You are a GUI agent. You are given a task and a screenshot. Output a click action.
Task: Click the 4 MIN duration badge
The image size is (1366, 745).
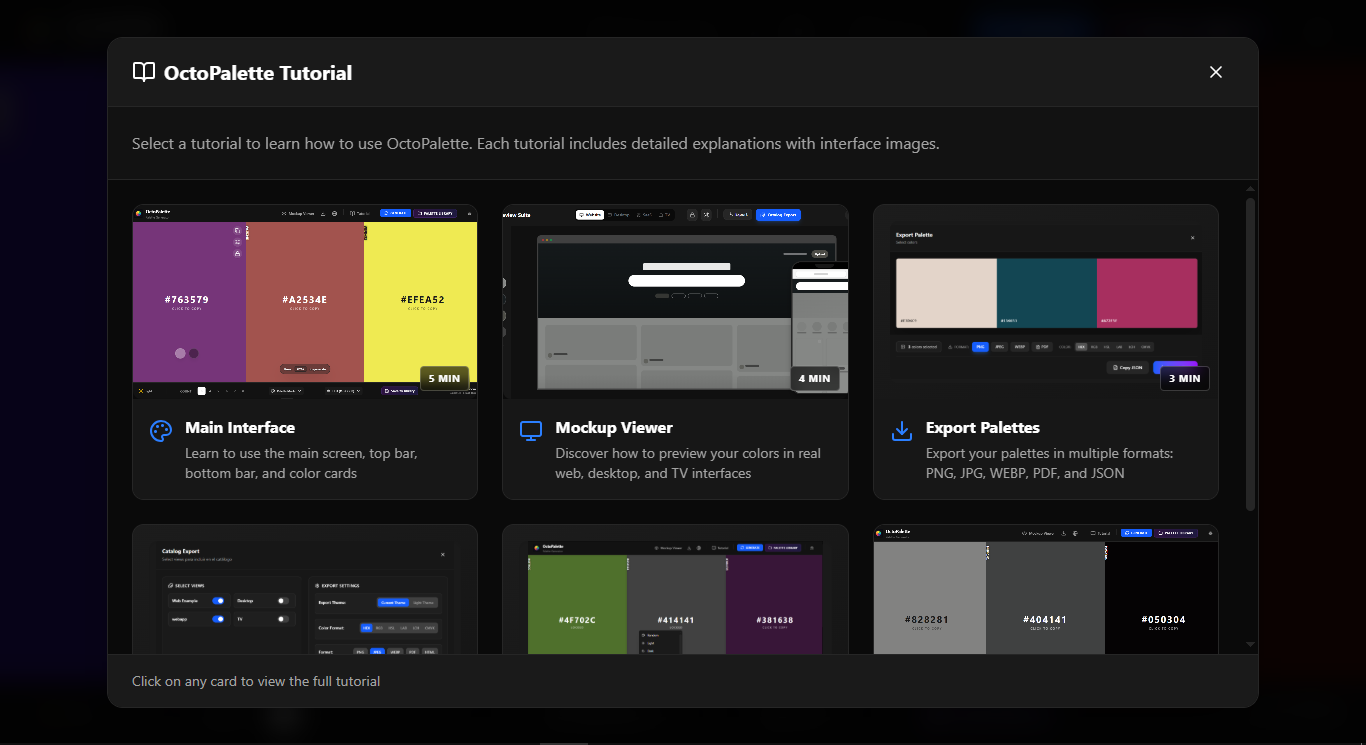point(815,378)
